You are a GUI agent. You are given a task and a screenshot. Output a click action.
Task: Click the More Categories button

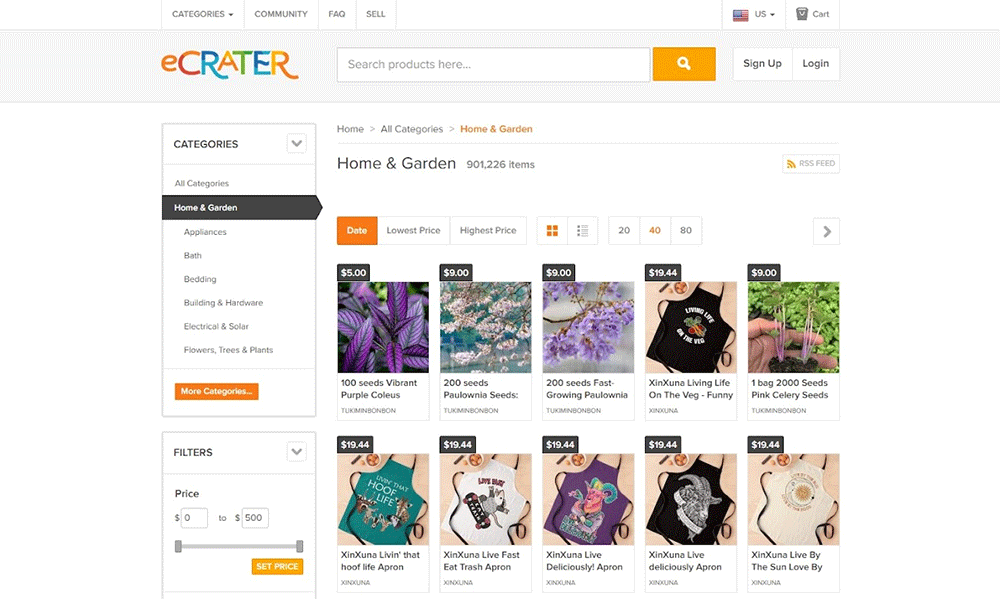216,391
